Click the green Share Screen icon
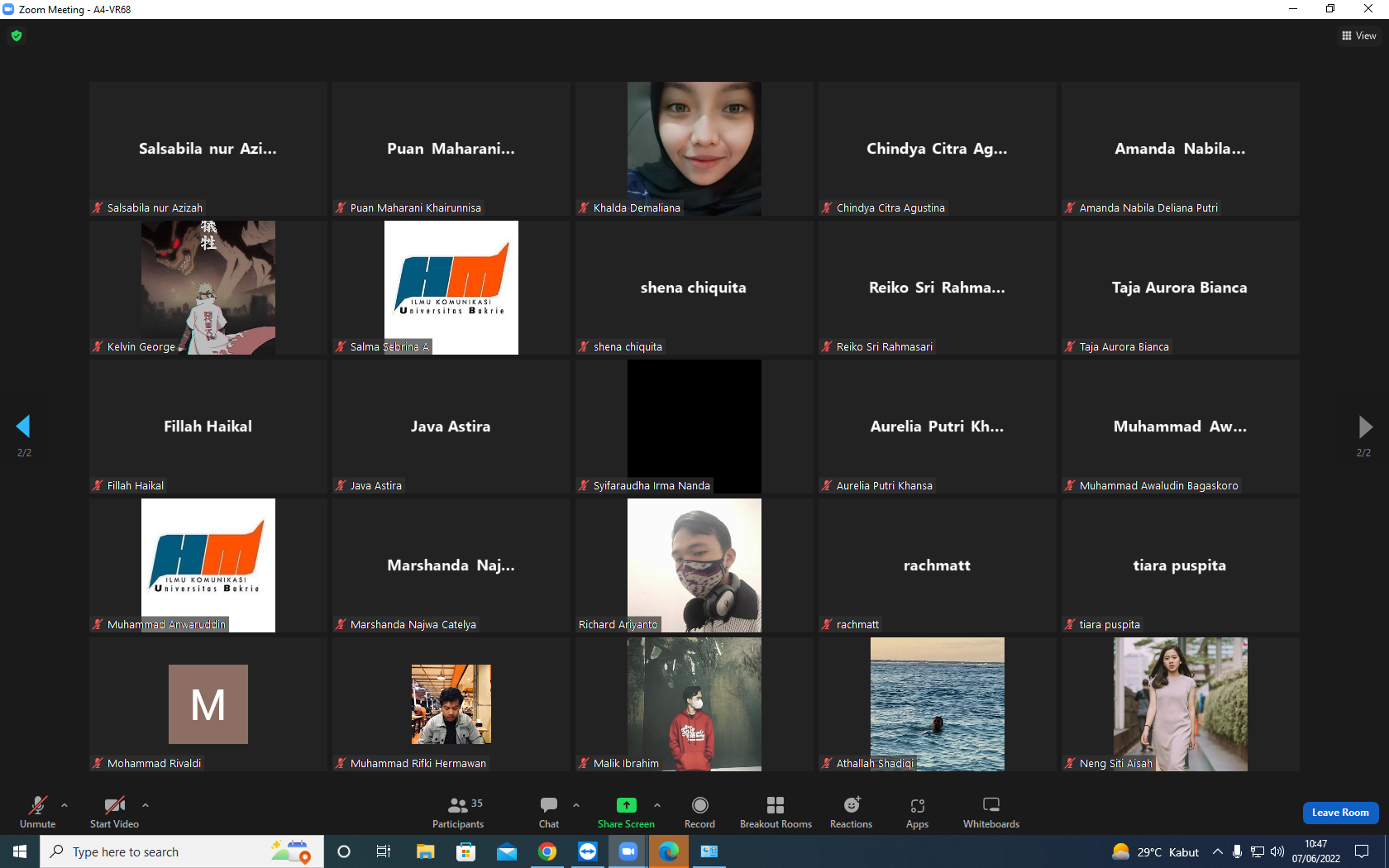1389x868 pixels. (626, 805)
